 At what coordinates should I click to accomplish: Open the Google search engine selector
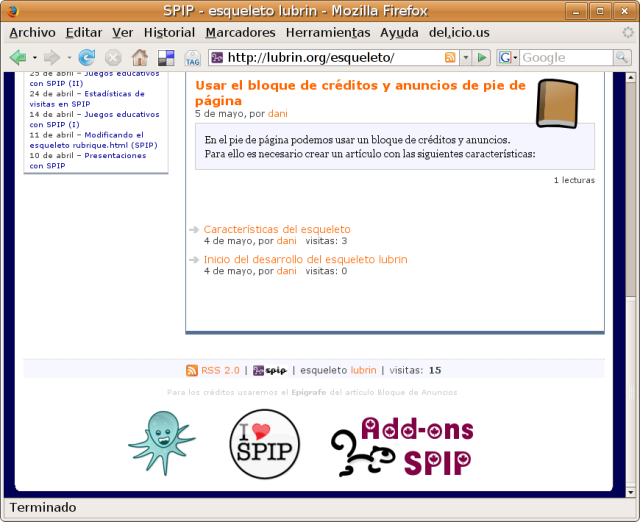tap(508, 57)
